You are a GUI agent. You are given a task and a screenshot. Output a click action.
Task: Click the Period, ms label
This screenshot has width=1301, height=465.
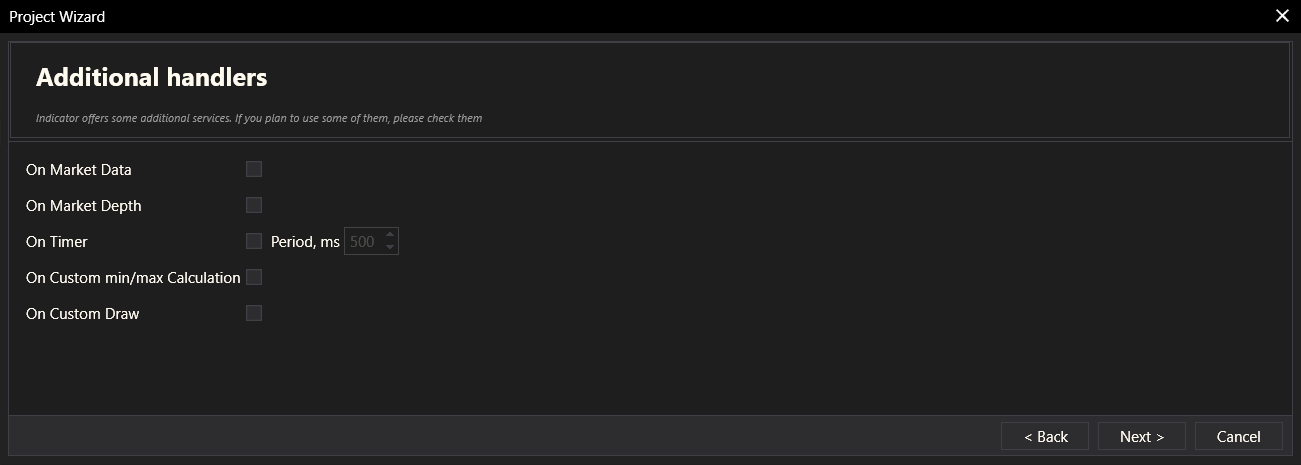point(305,242)
